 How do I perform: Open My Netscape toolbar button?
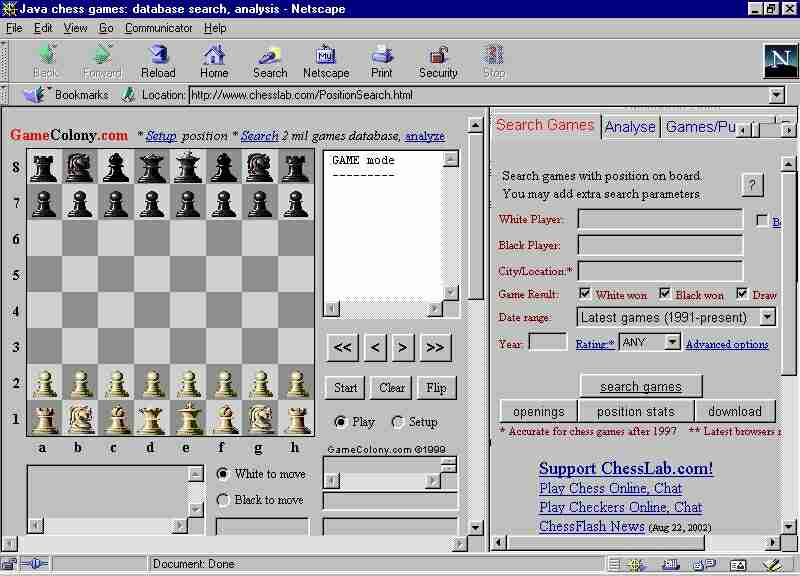pos(326,61)
